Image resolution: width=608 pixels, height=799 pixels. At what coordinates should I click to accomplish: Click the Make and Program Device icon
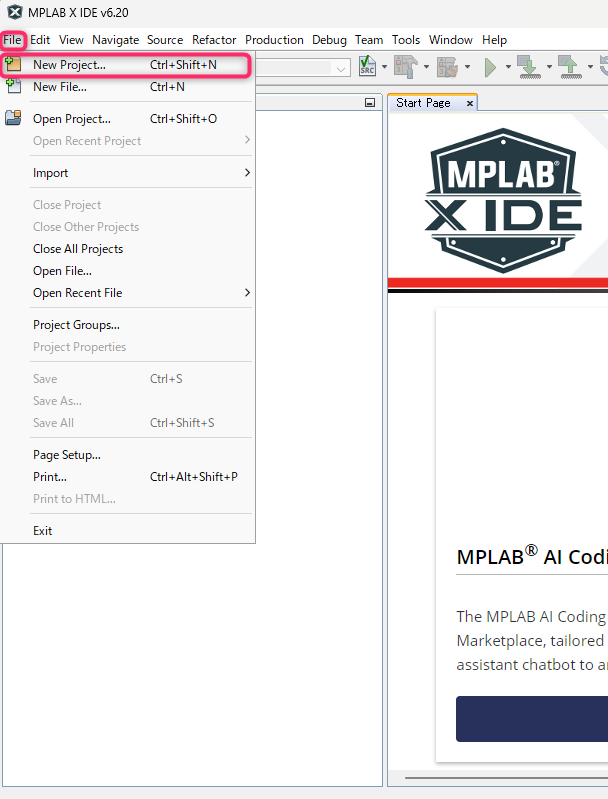(529, 67)
